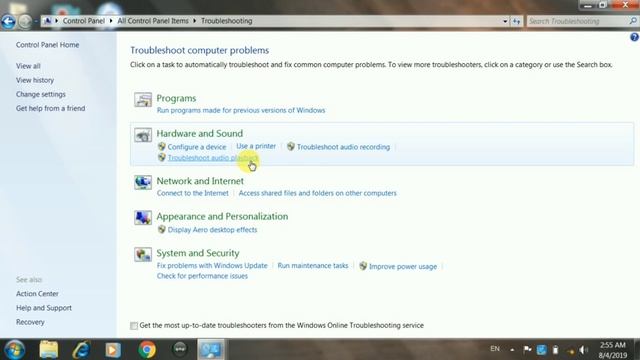Click the active Control Panel taskbar icon

[x=211, y=350]
